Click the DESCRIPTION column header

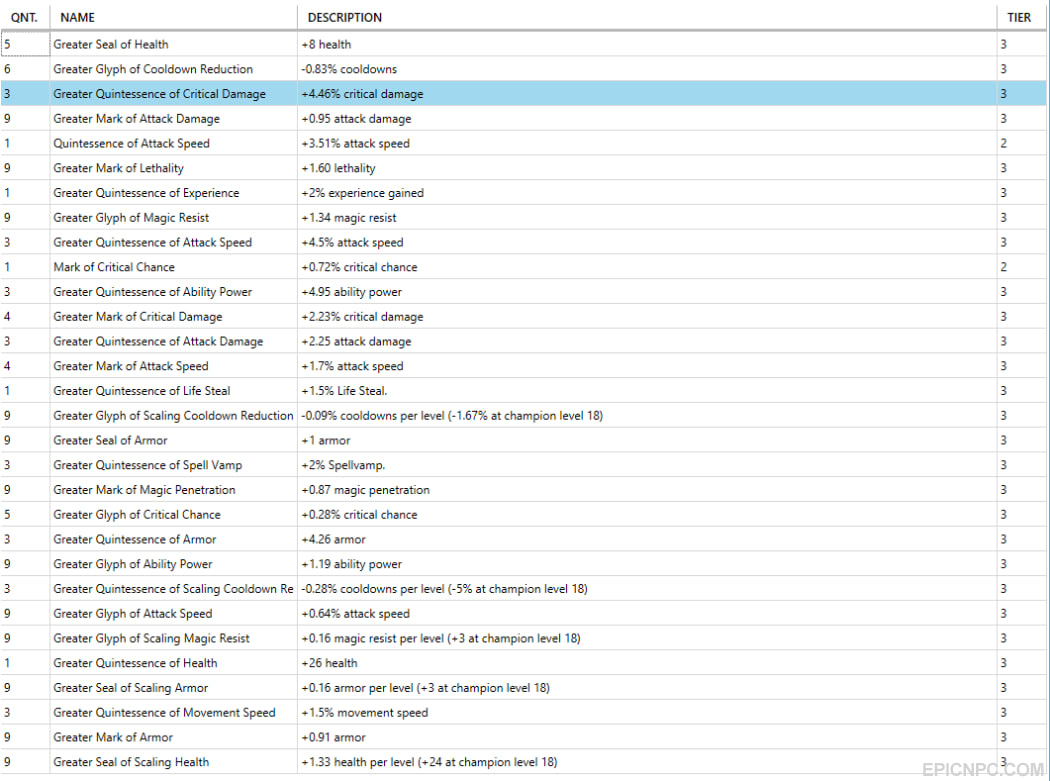(647, 17)
